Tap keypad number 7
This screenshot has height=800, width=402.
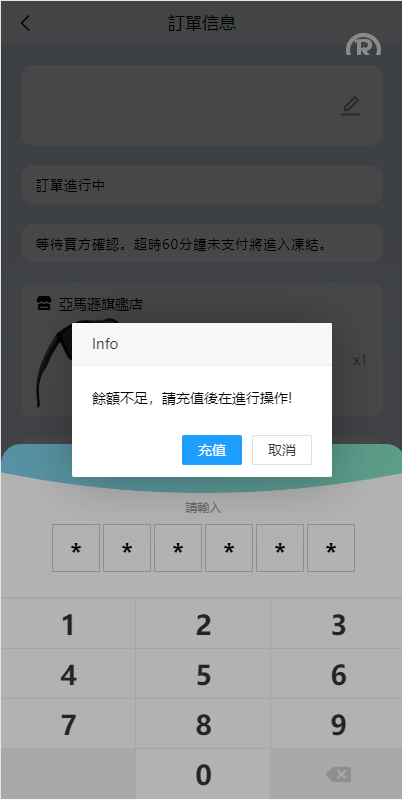click(x=68, y=724)
